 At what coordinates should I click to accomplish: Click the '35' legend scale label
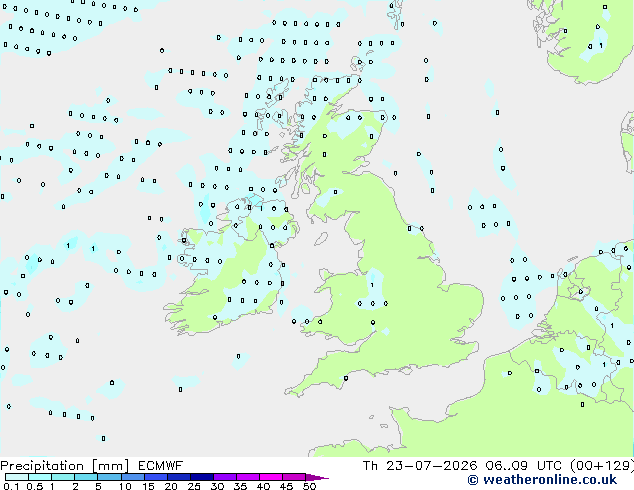click(240, 486)
